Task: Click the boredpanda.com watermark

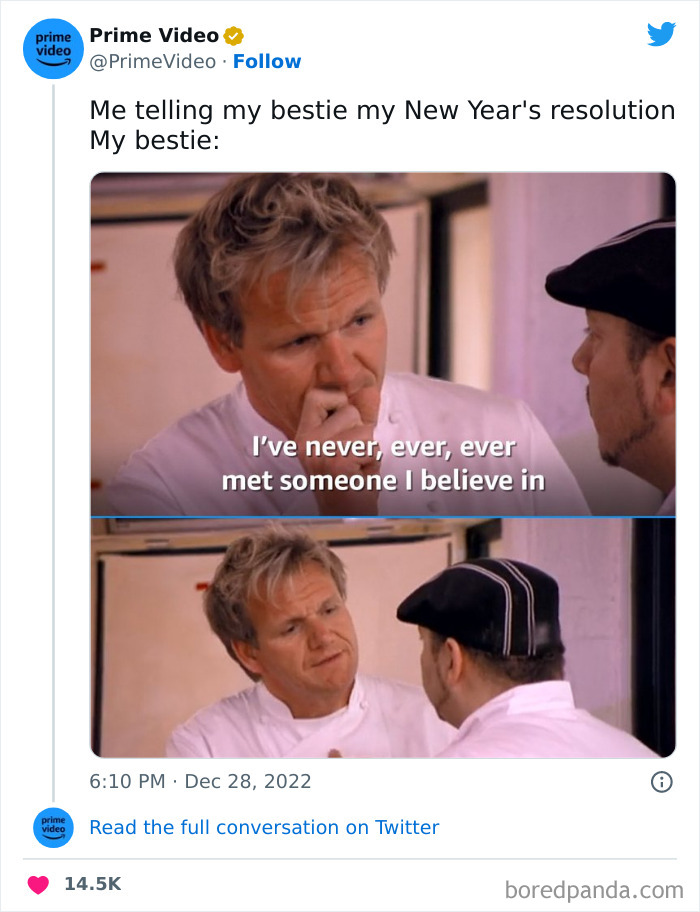Action: pyautogui.click(x=594, y=890)
